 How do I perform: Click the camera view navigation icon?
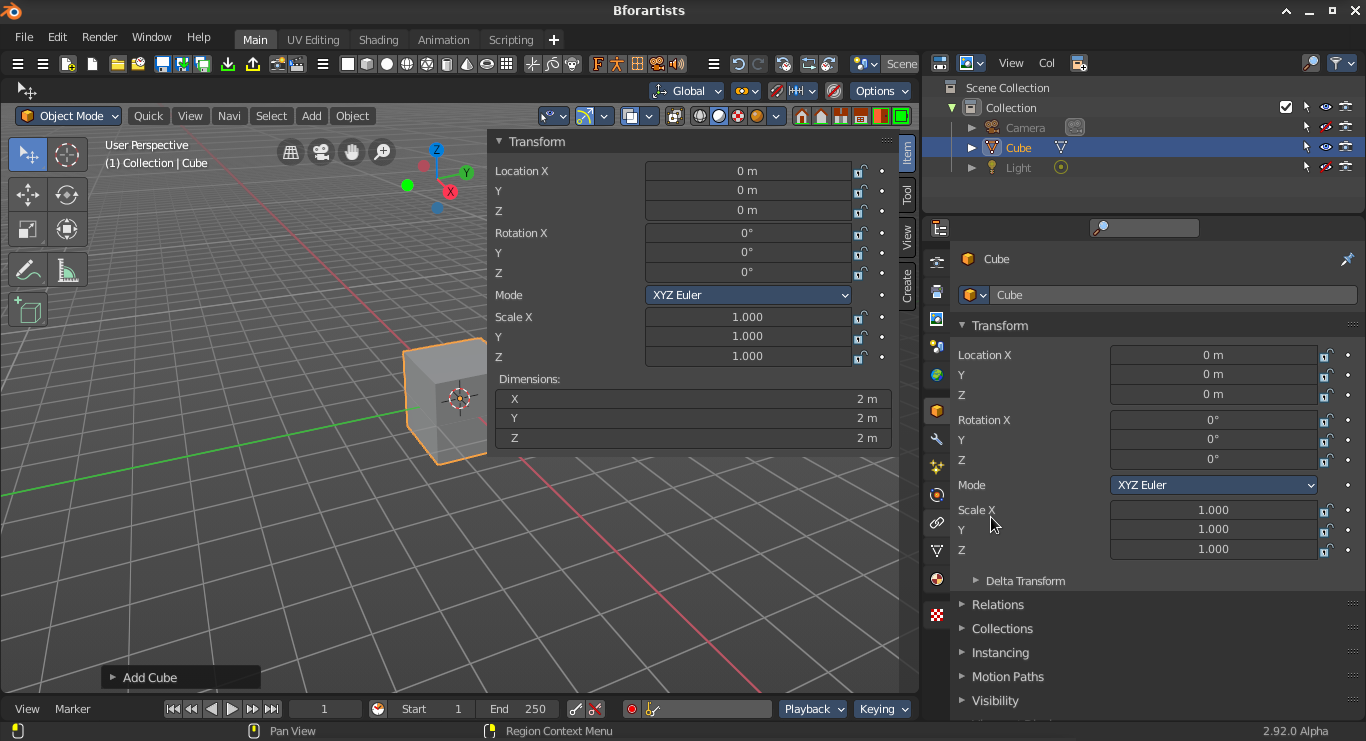coord(321,152)
